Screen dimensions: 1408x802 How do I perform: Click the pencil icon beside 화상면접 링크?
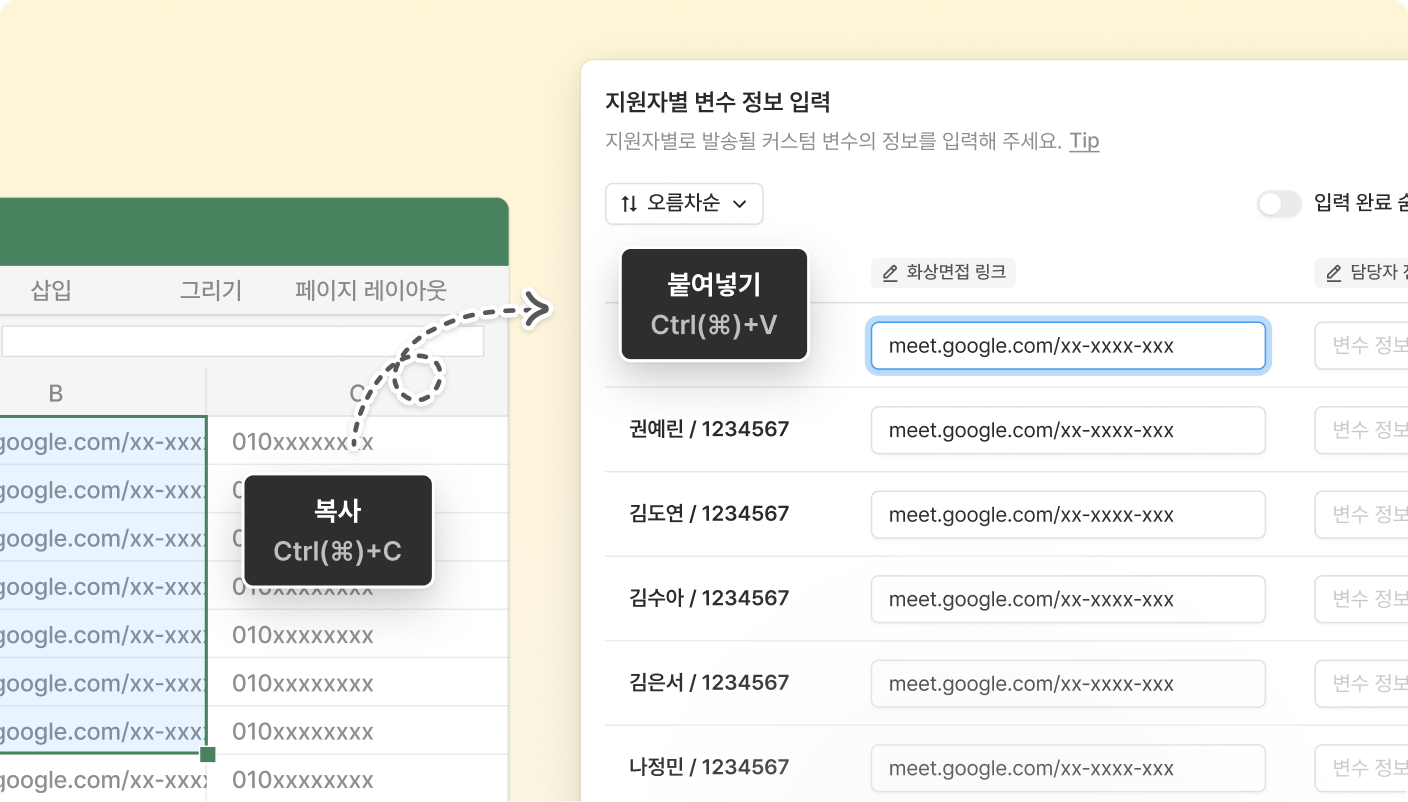(888, 272)
